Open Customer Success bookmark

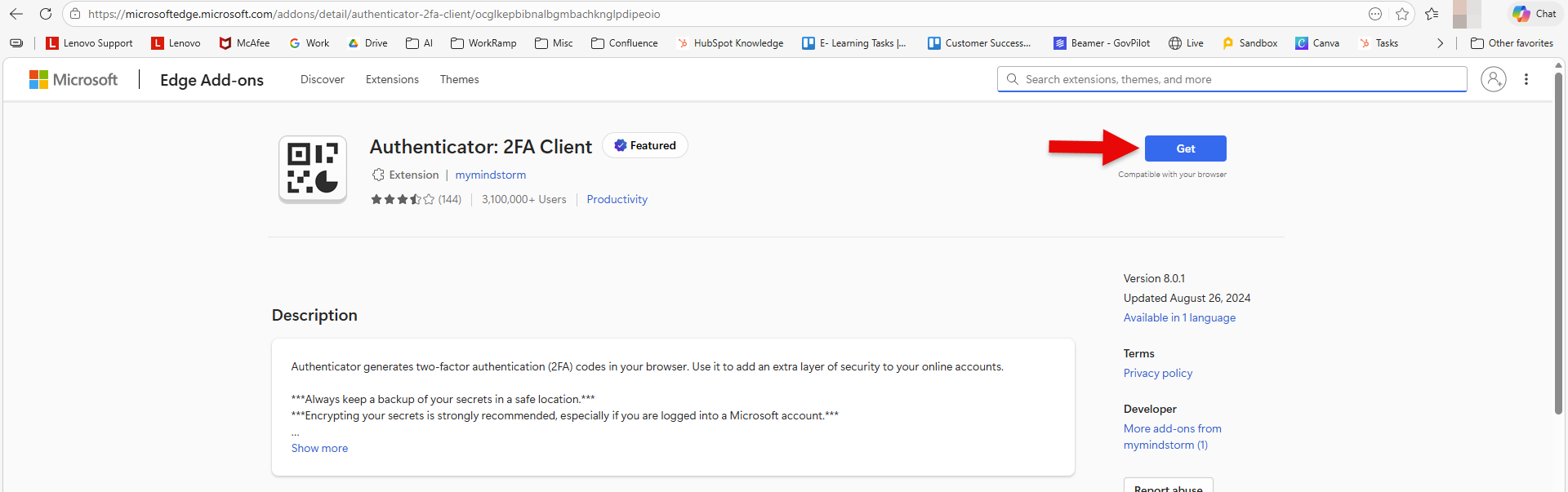coord(979,43)
